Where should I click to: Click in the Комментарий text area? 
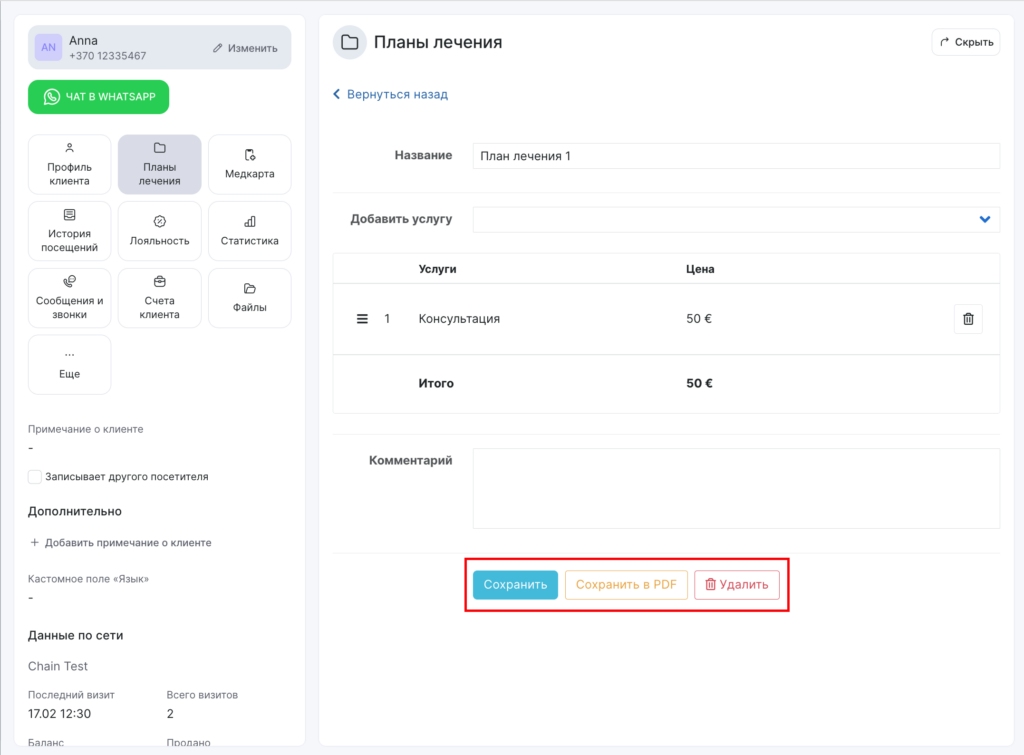(x=735, y=488)
